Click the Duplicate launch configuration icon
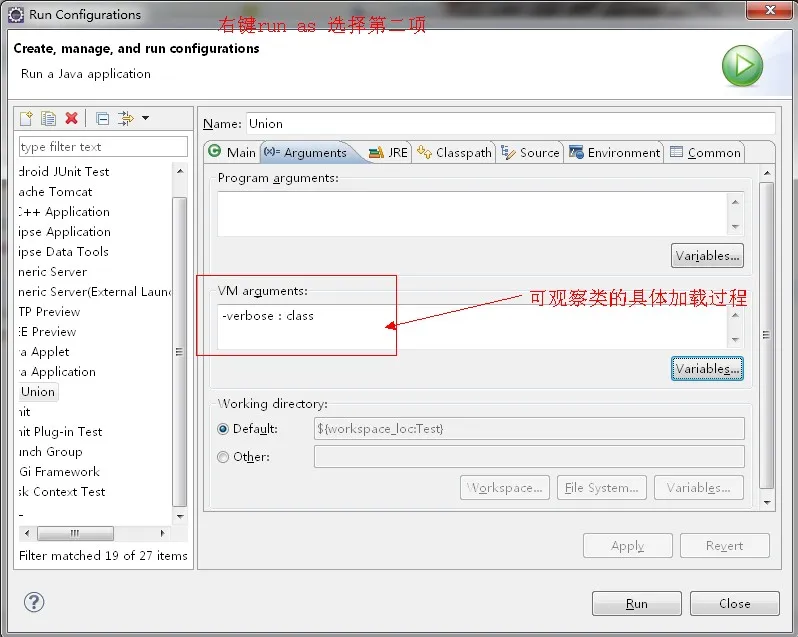 (x=48, y=119)
